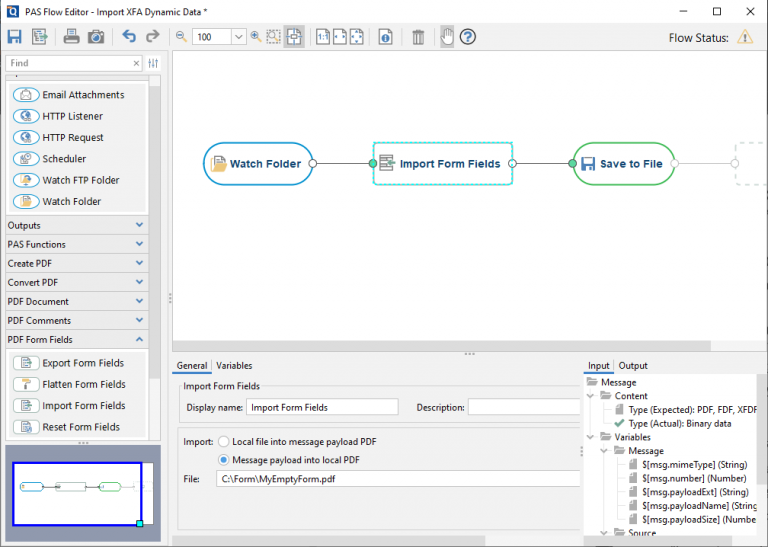This screenshot has width=768, height=547.
Task: Select the Flatten Form Fields node
Action: tap(69, 384)
